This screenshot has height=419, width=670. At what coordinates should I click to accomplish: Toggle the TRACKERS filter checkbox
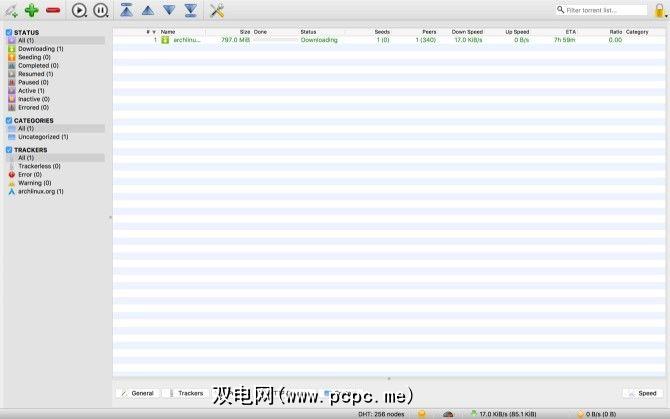[9, 150]
